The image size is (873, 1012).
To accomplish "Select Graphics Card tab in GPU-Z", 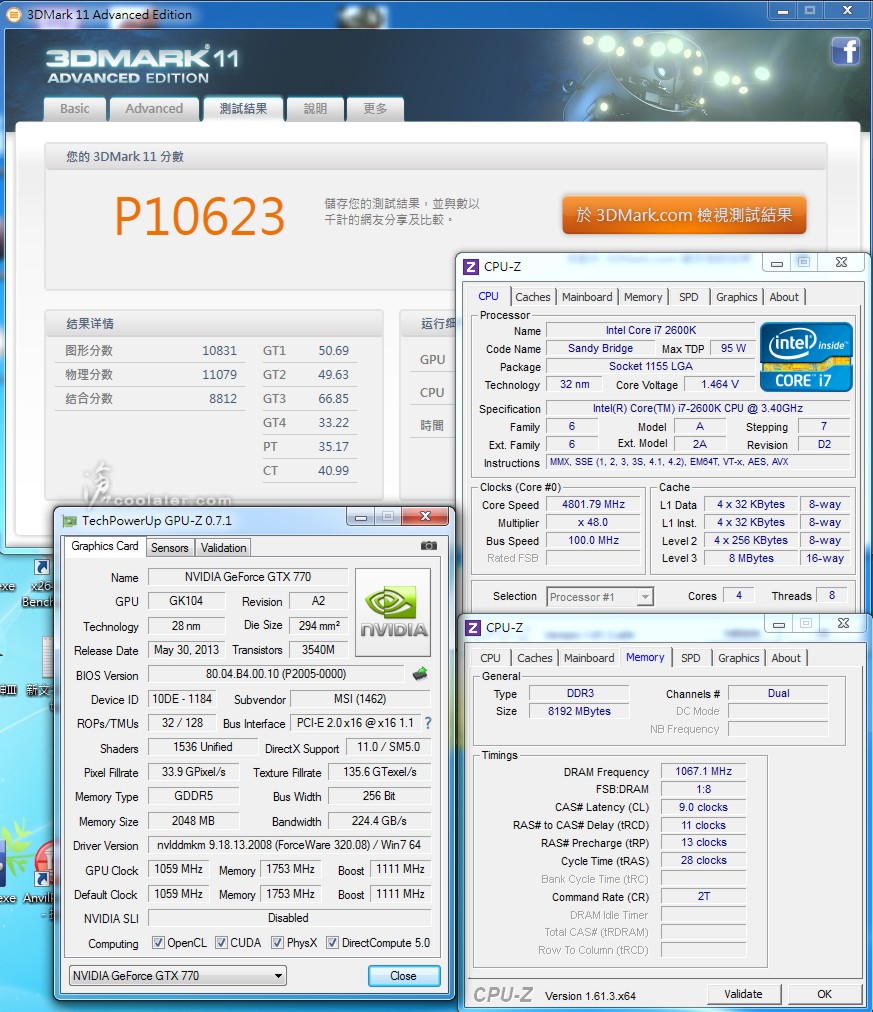I will point(105,546).
